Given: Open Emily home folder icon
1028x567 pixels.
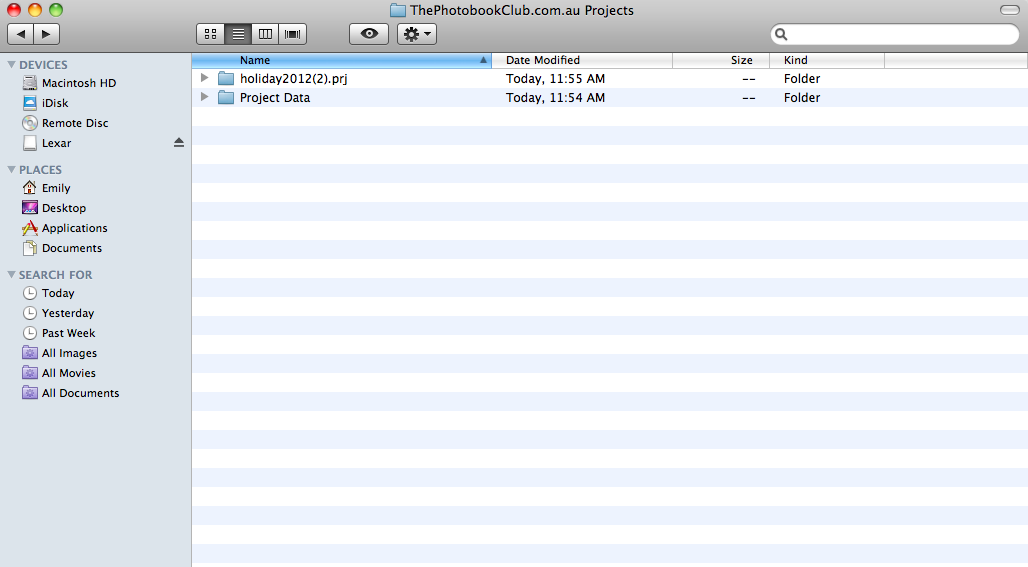Looking at the screenshot, I should point(30,187).
